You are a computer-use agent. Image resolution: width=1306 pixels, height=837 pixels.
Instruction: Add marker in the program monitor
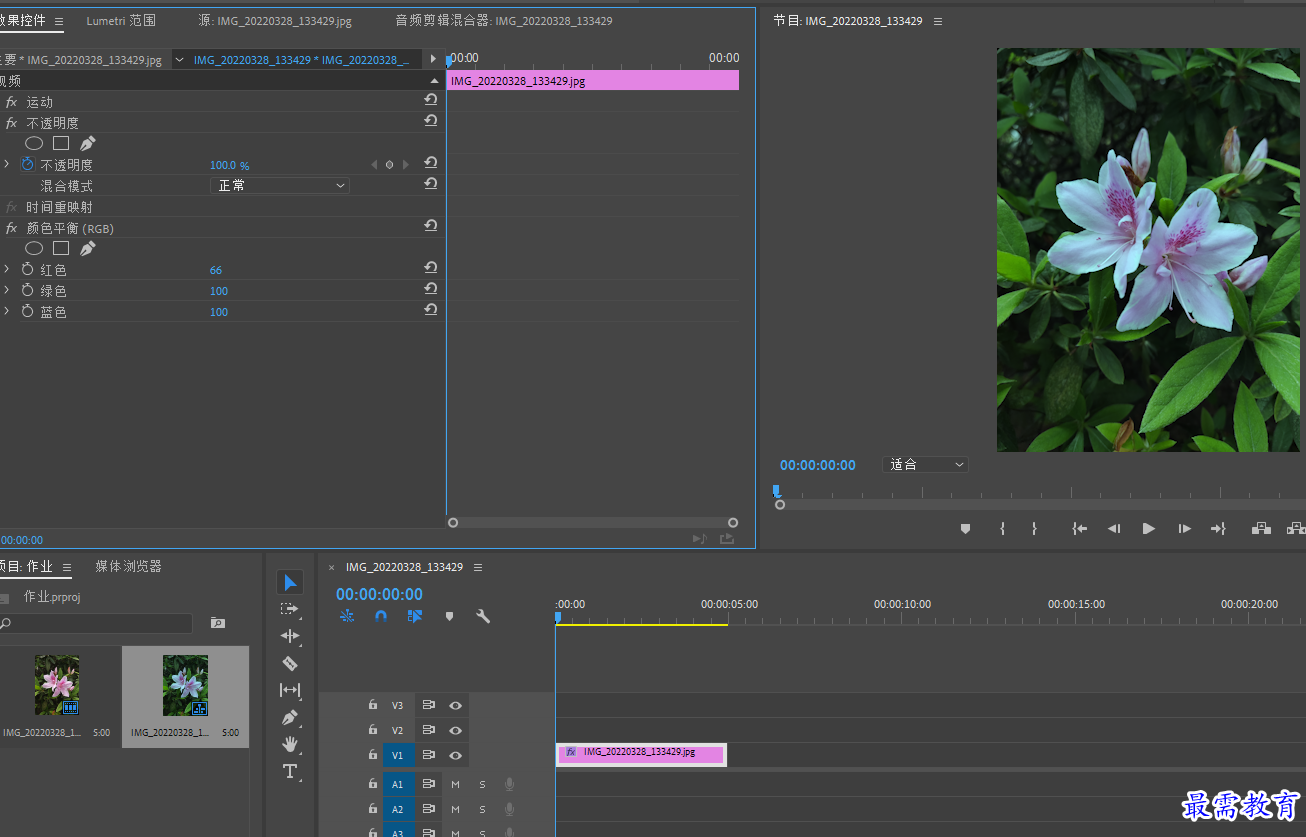(965, 529)
